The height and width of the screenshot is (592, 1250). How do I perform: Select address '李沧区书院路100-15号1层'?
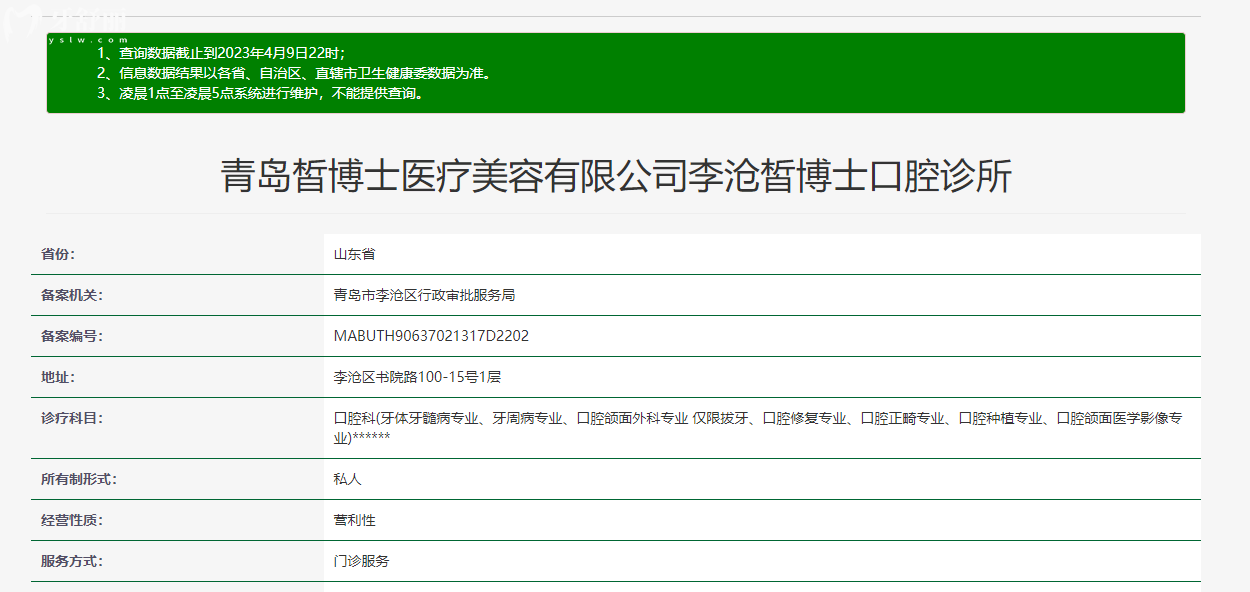416,377
